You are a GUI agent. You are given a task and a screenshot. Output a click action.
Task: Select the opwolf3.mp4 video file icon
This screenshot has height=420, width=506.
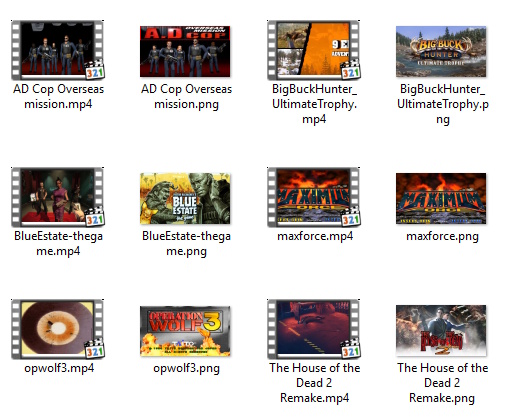tap(57, 329)
